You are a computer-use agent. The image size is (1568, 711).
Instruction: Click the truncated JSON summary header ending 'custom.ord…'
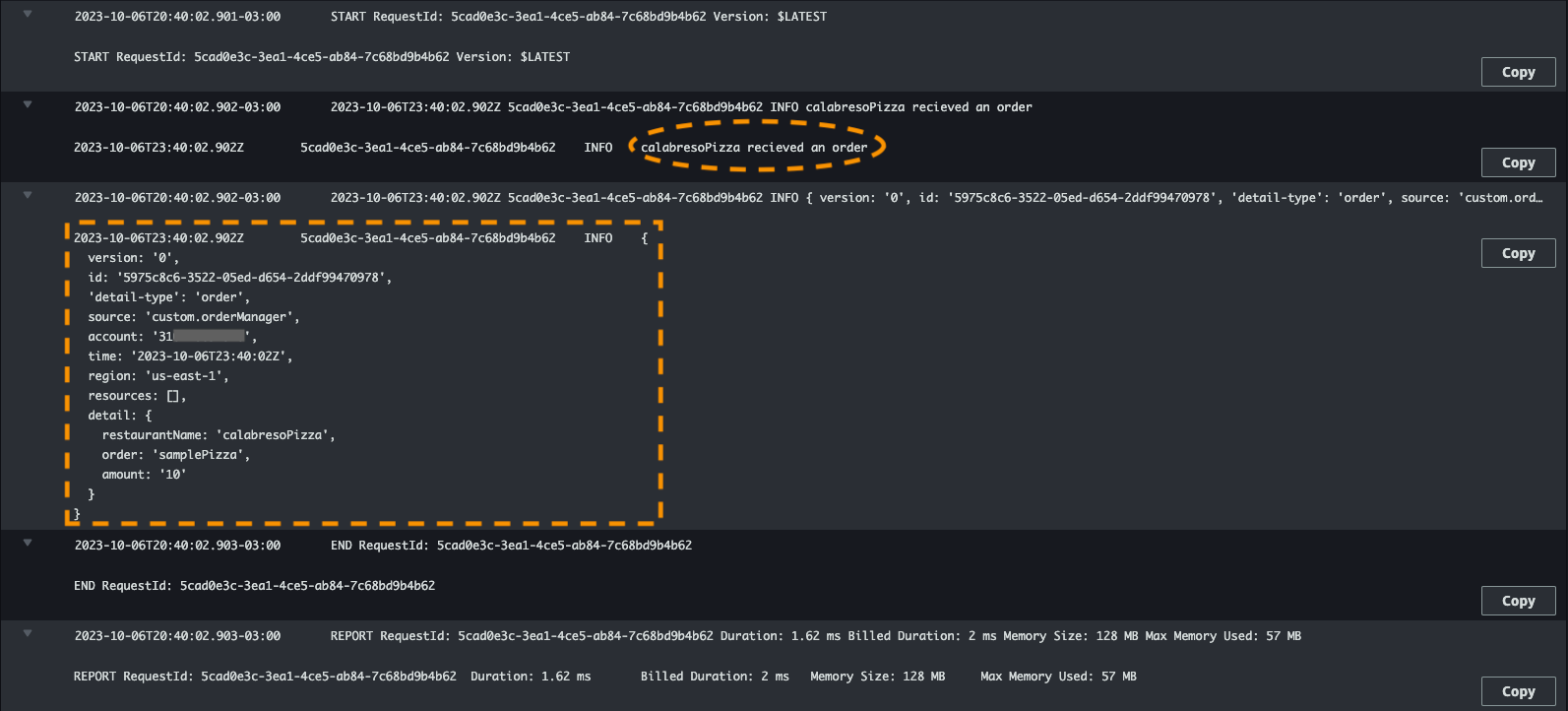tap(937, 198)
